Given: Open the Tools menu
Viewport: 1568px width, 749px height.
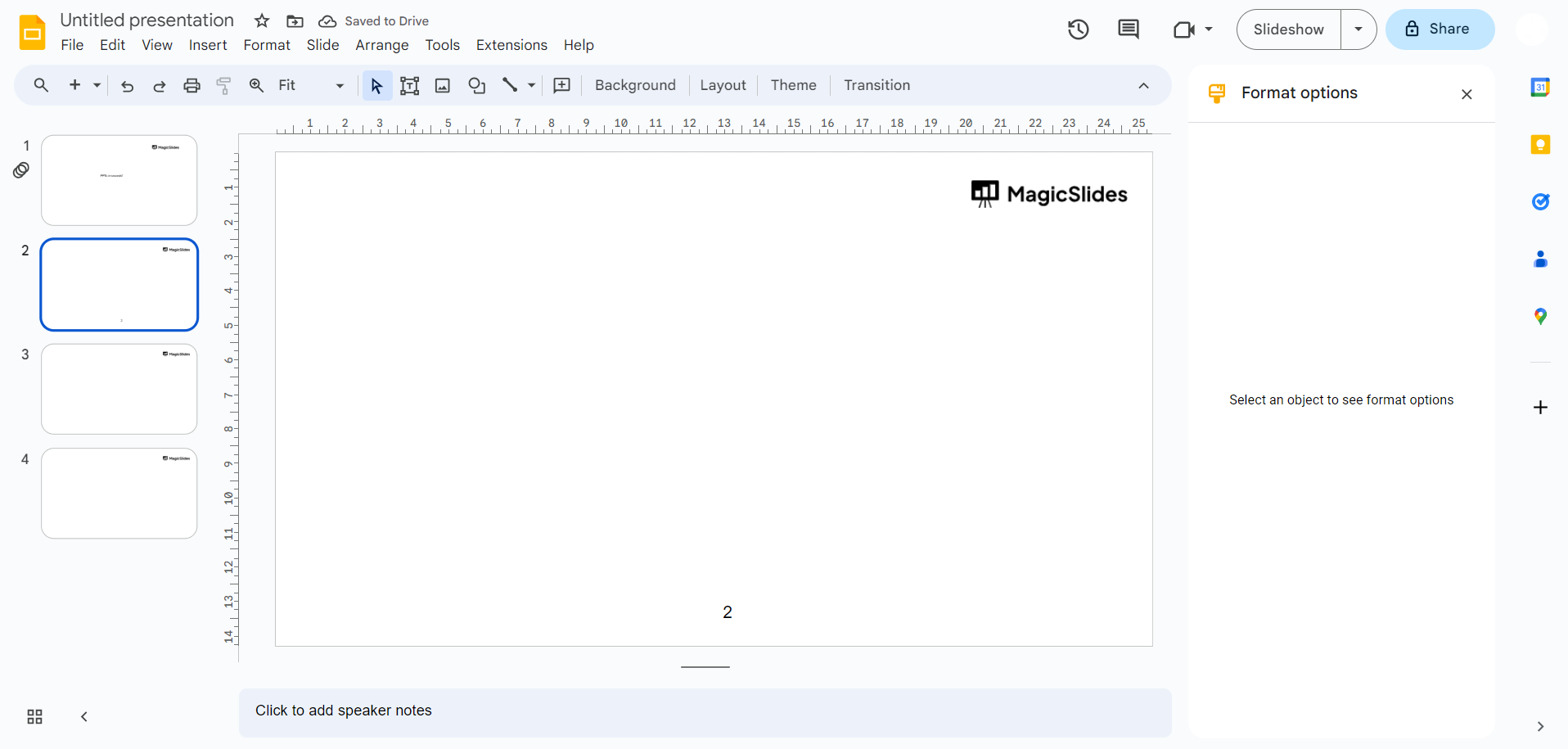Looking at the screenshot, I should tap(442, 45).
